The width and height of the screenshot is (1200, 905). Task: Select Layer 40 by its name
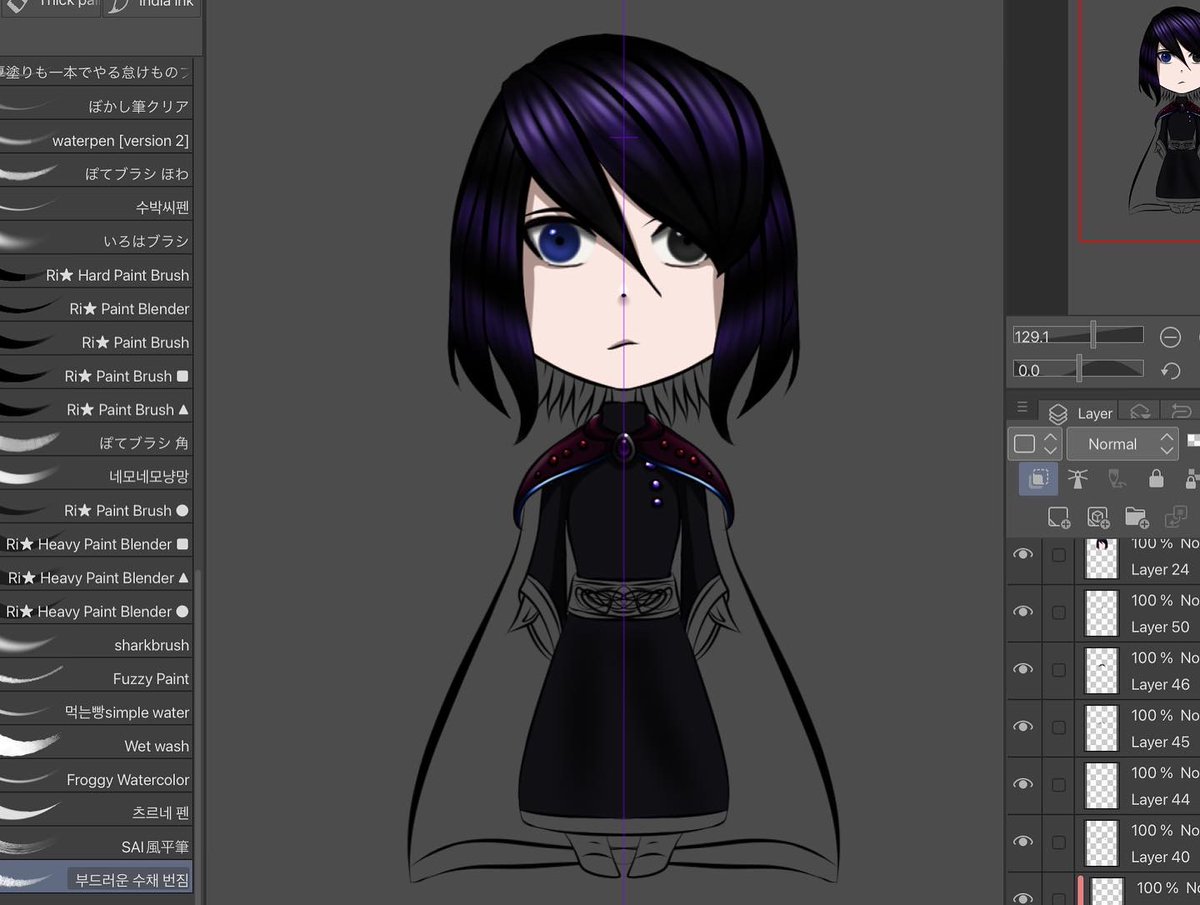(x=1160, y=857)
